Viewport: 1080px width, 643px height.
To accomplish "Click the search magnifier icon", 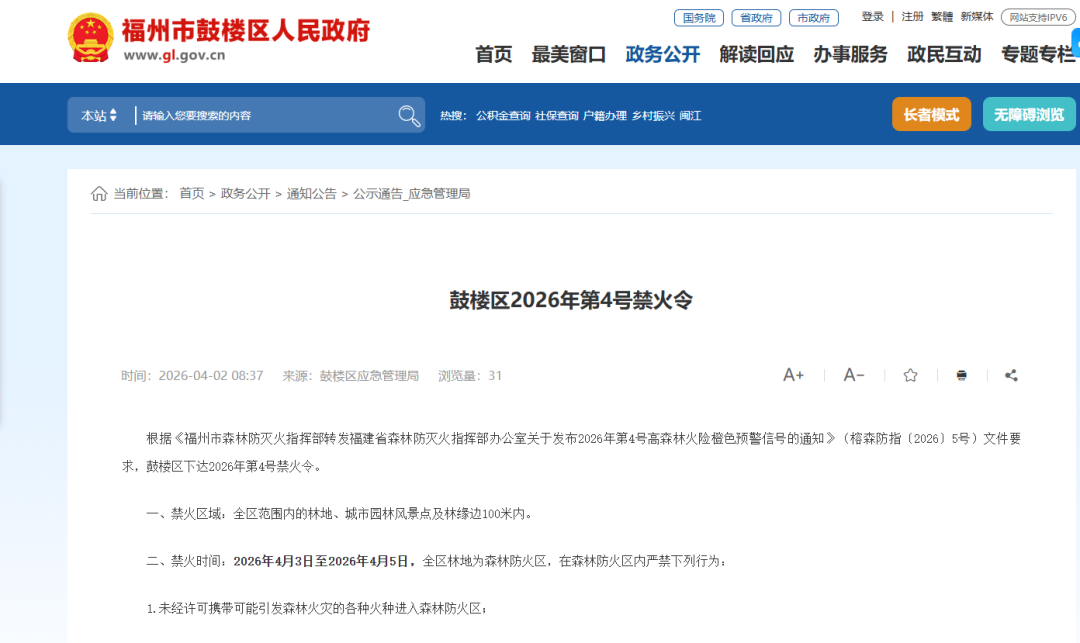I will pos(409,116).
